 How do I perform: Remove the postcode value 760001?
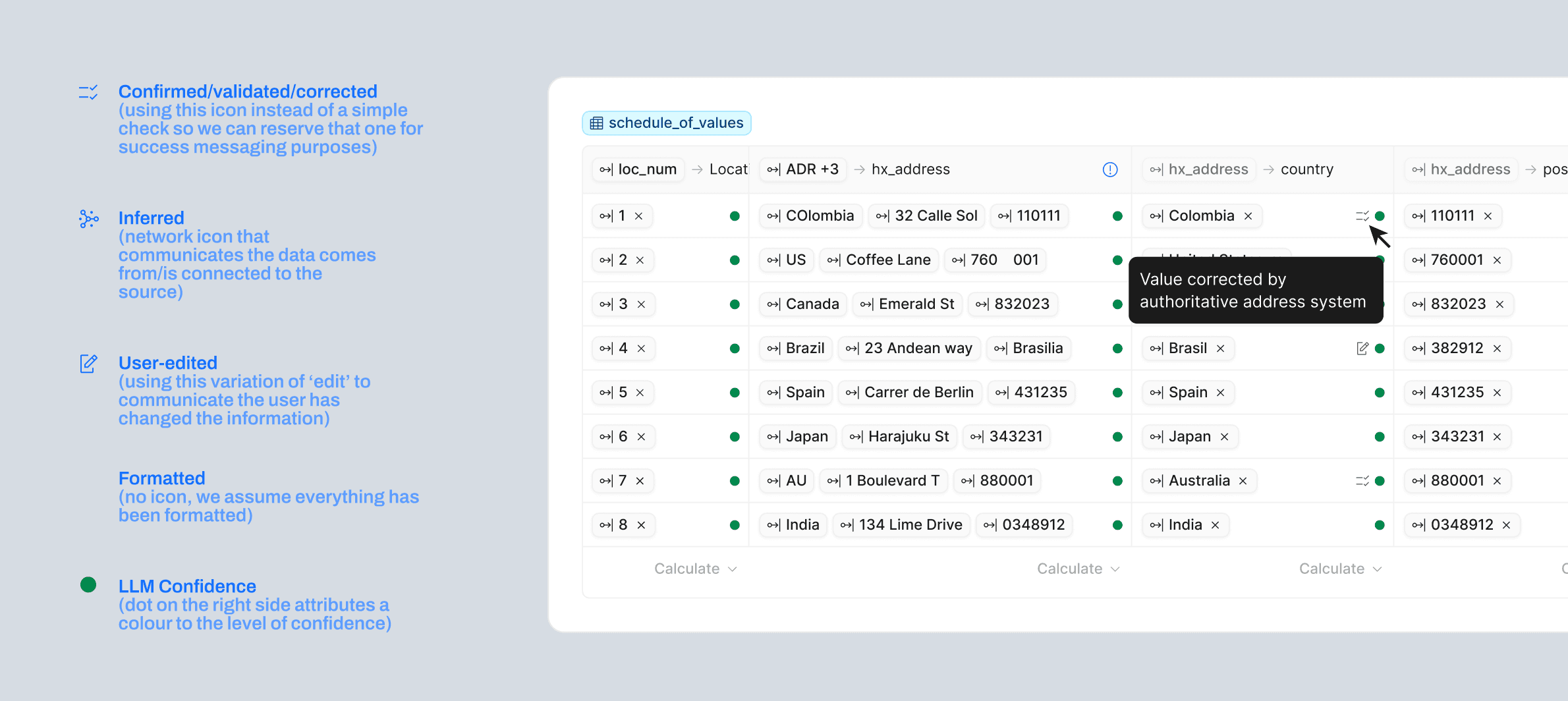tap(1497, 260)
